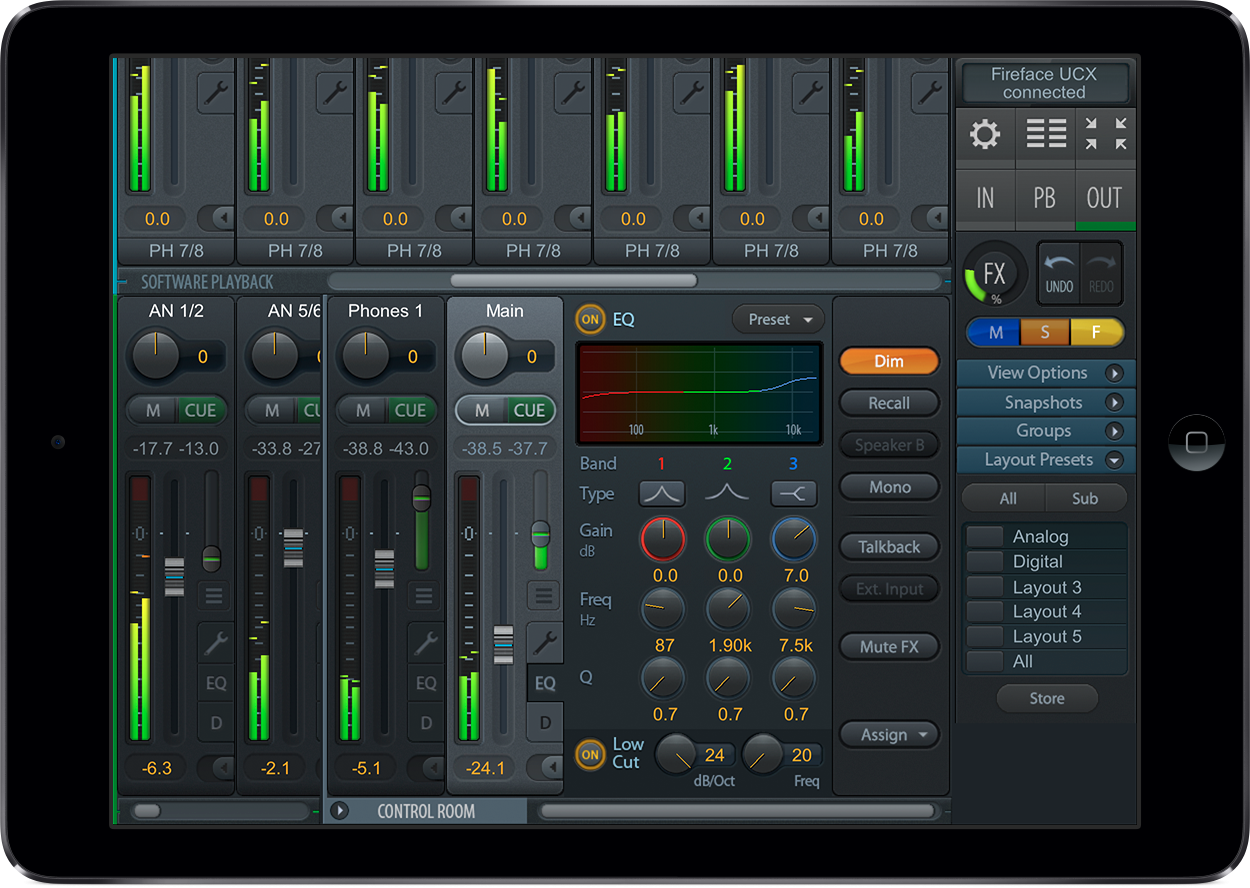This screenshot has width=1250, height=888.
Task: Click the FX percent return knob
Action: tap(993, 275)
